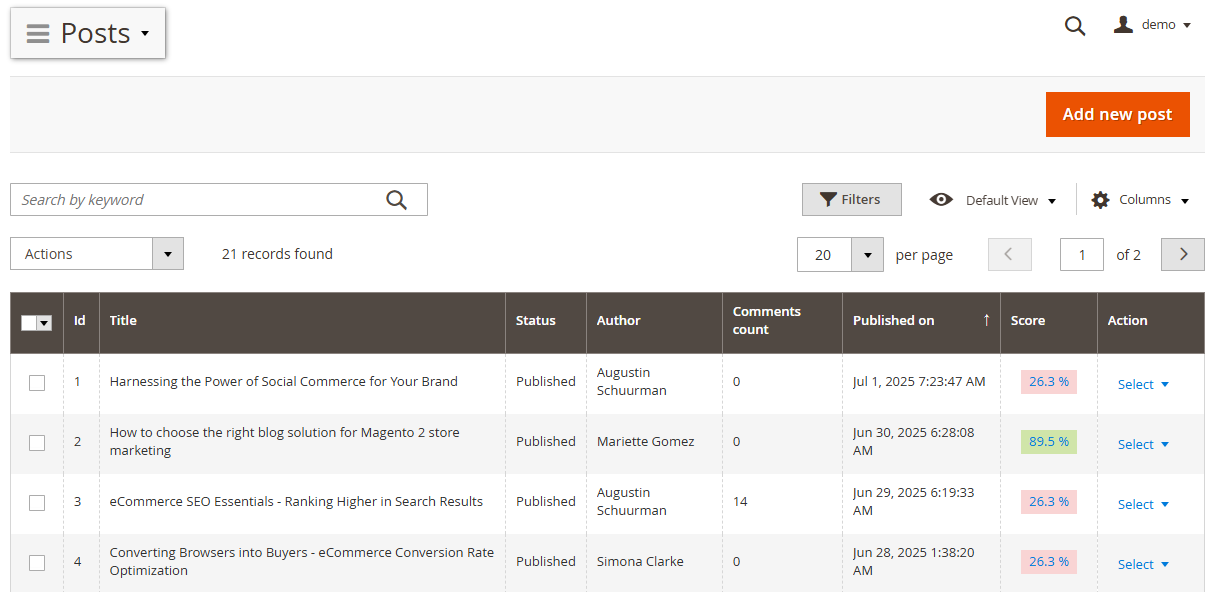
Task: Click the green 89.5 % score badge
Action: pos(1048,442)
